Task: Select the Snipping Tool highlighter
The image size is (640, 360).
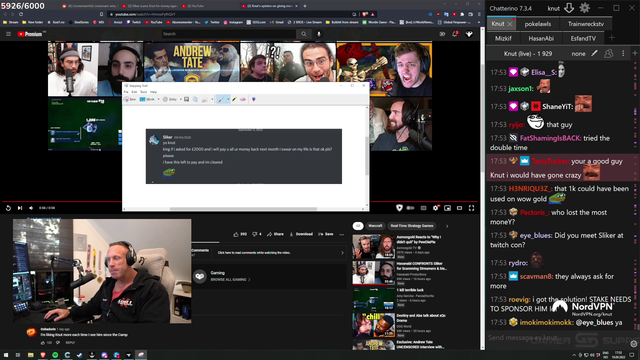Action: click(x=234, y=99)
